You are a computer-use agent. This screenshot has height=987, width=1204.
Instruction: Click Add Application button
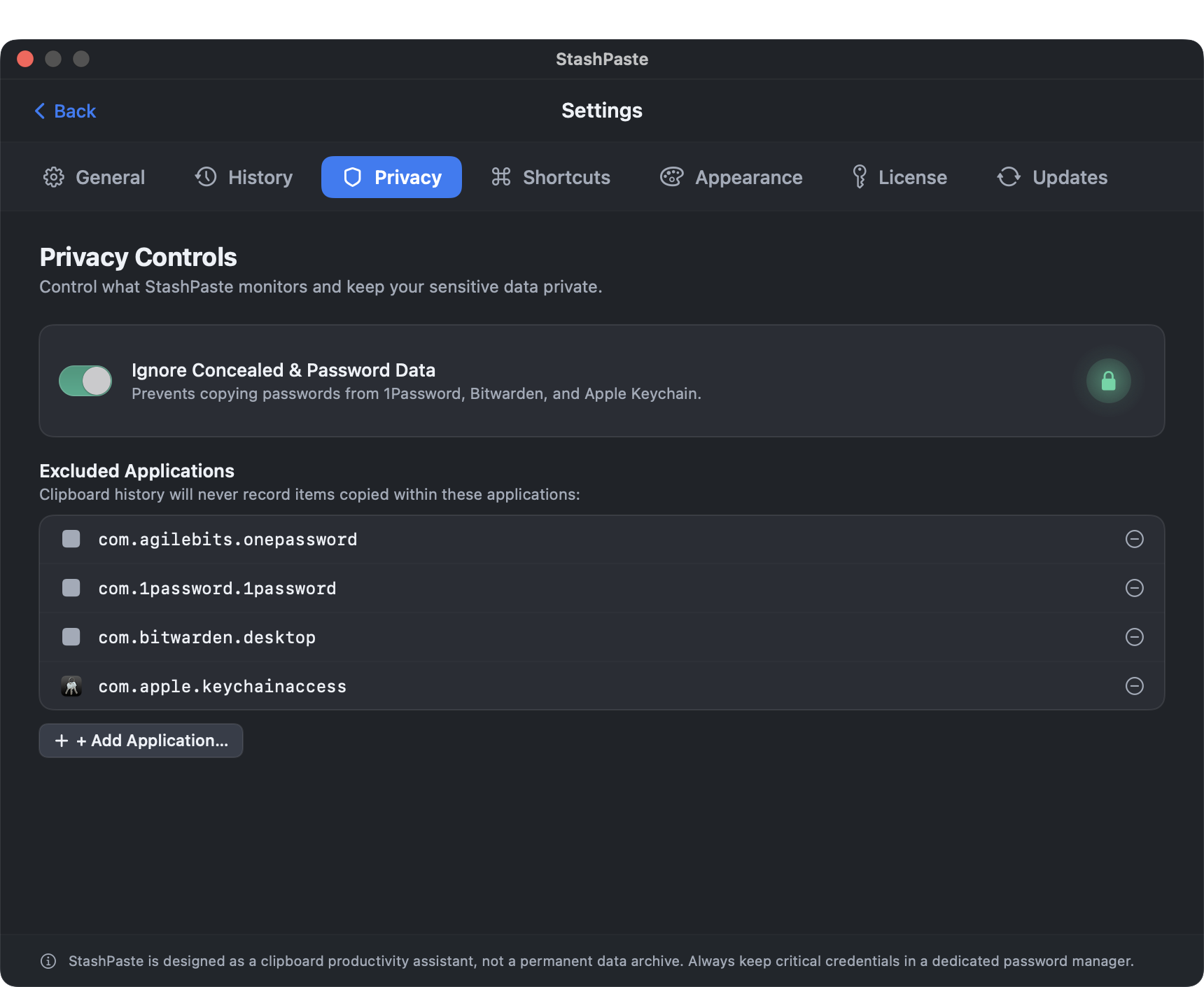point(141,741)
